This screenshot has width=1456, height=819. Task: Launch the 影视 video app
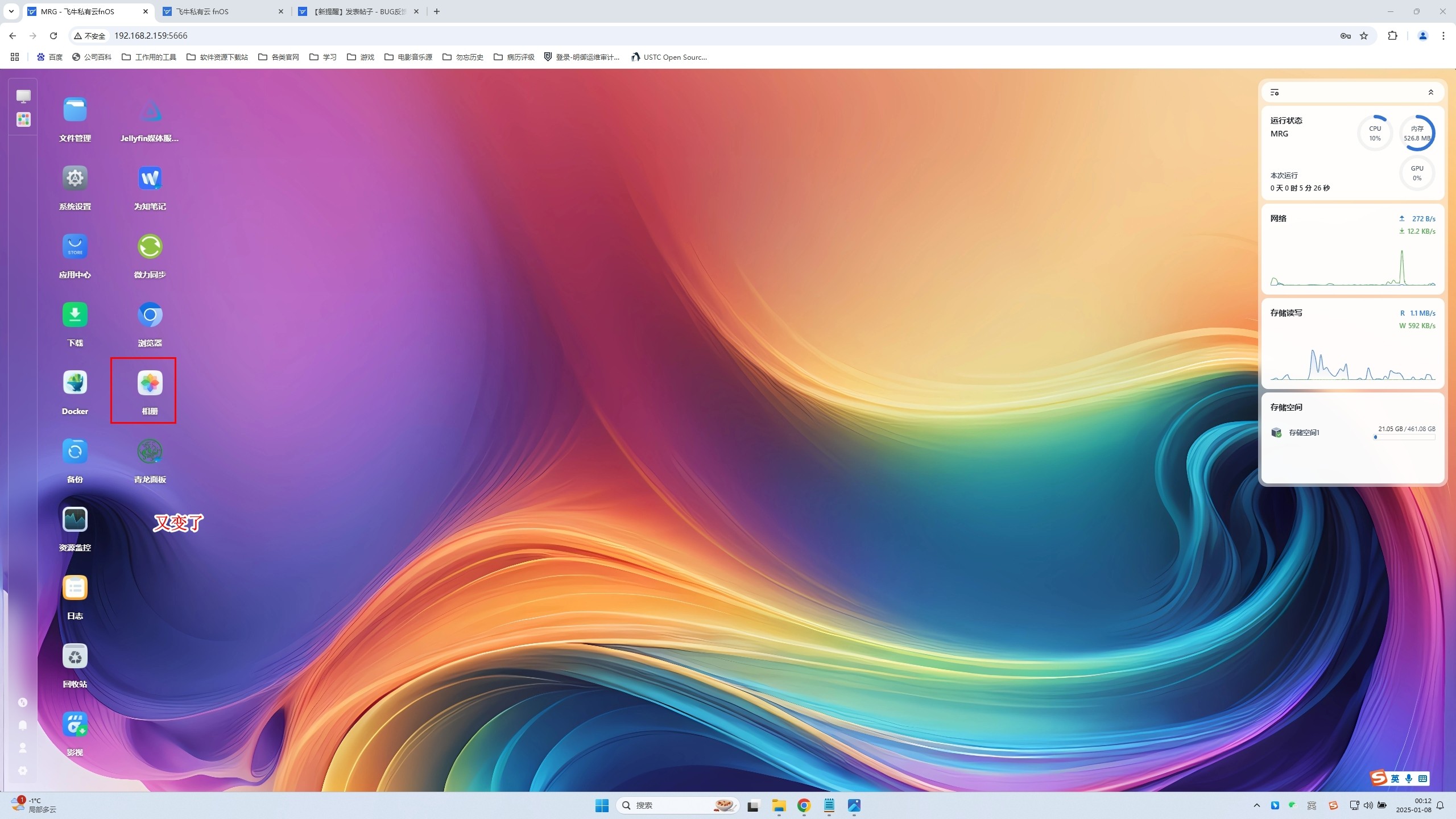click(x=75, y=724)
